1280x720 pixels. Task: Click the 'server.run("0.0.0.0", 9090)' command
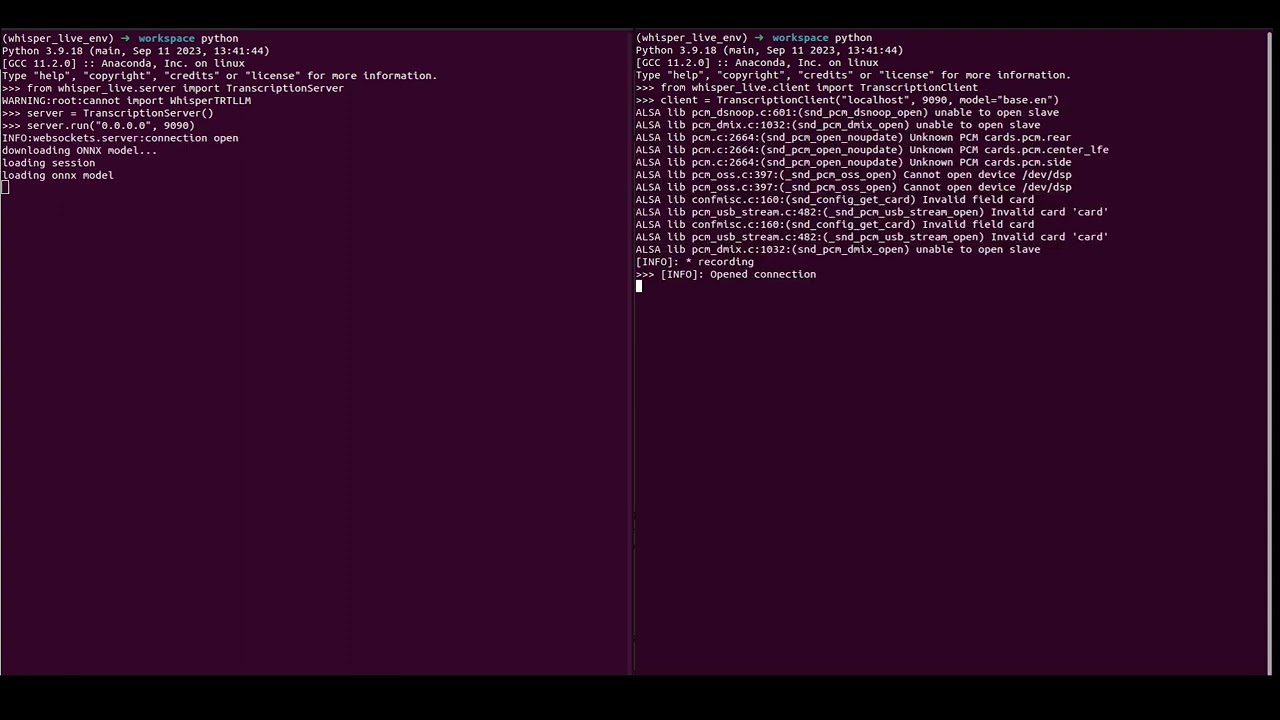[98, 125]
